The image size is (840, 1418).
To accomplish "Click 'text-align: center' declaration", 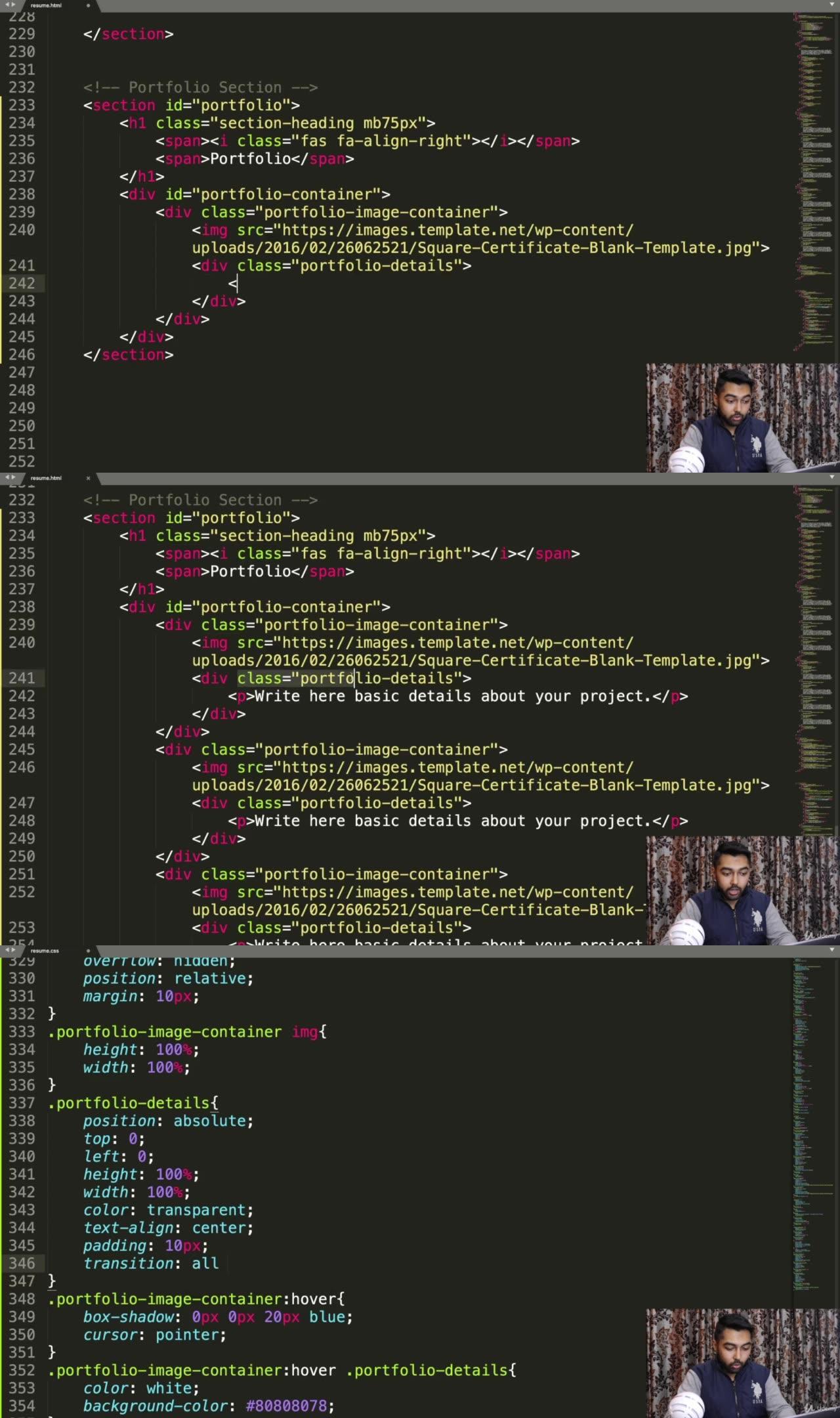I will click(167, 1228).
